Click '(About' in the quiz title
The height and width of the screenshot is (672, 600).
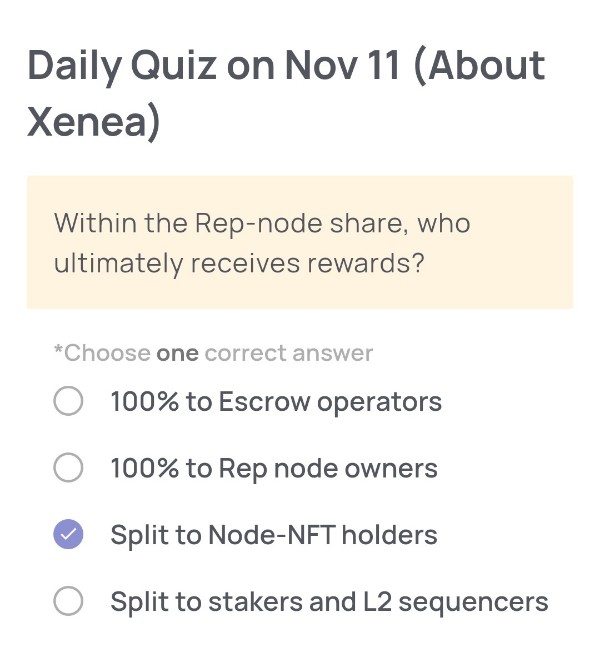click(478, 66)
